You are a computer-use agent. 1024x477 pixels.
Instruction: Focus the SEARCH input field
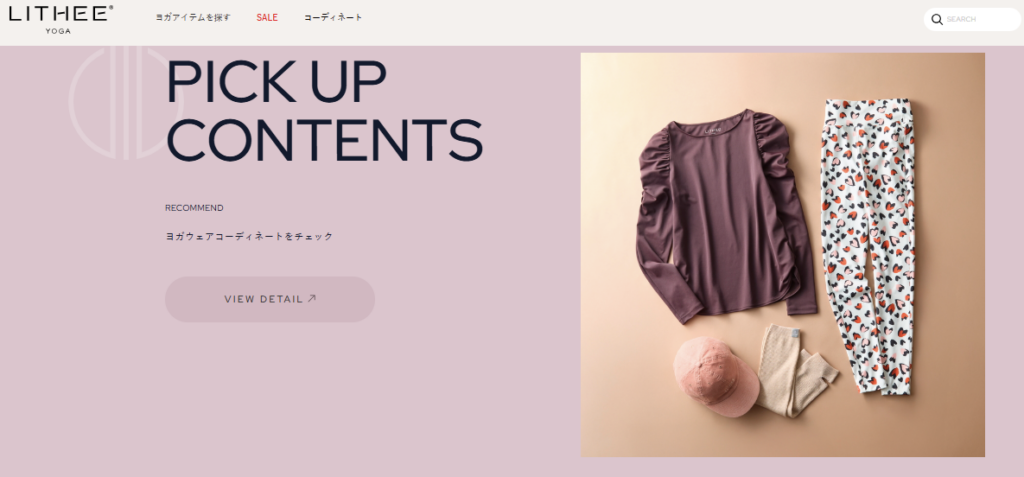(x=972, y=20)
